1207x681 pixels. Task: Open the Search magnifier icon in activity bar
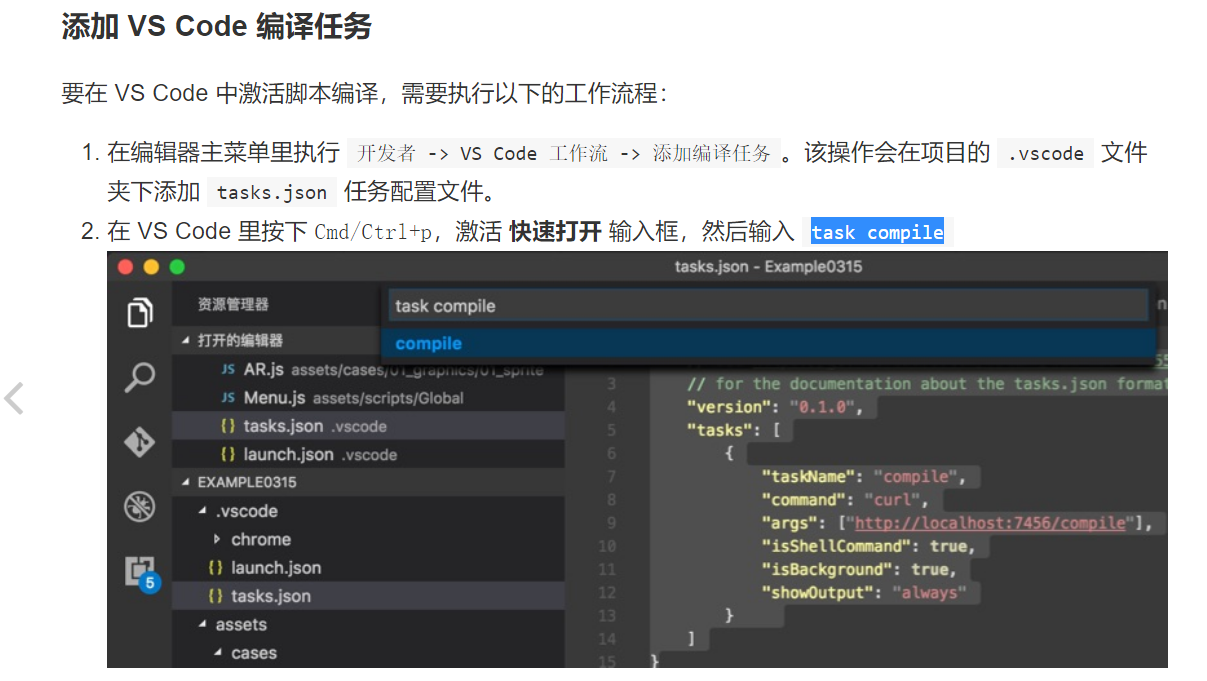140,377
